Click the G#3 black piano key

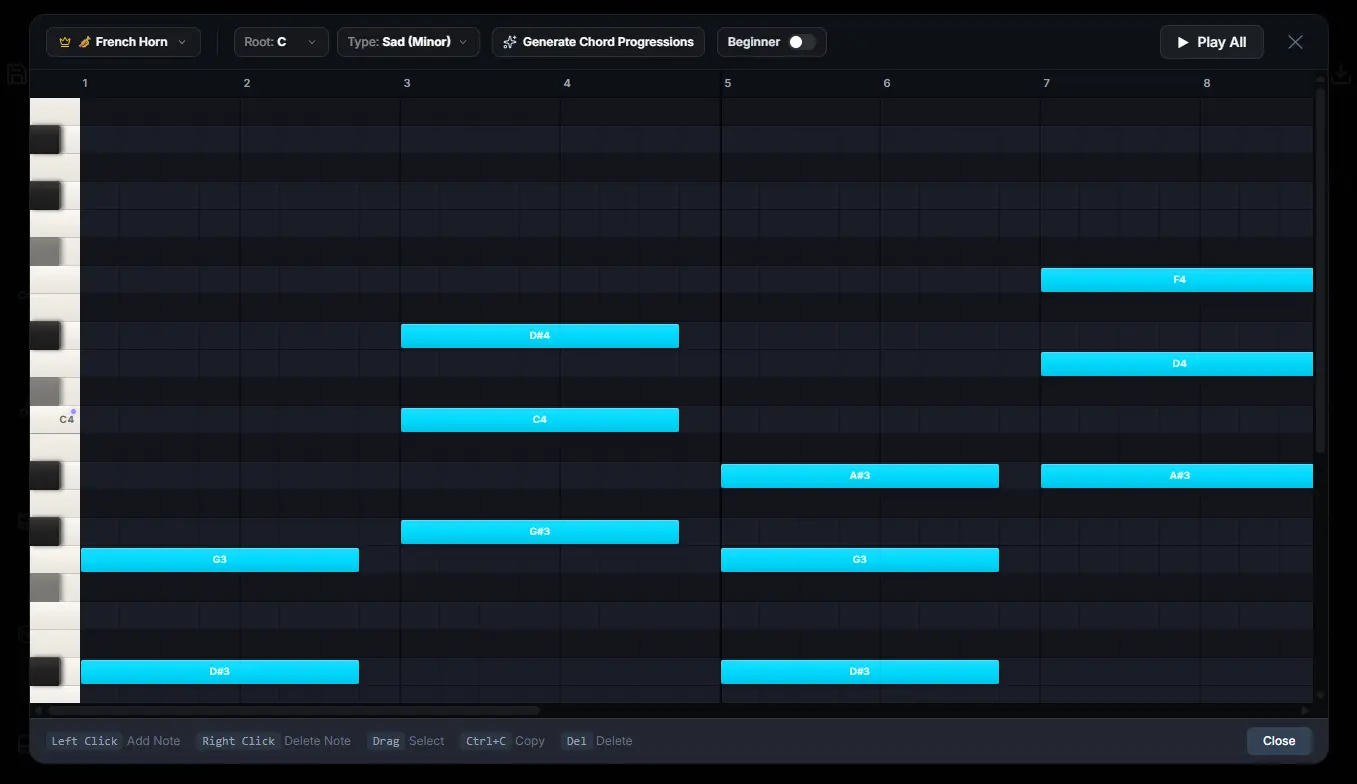[45, 532]
